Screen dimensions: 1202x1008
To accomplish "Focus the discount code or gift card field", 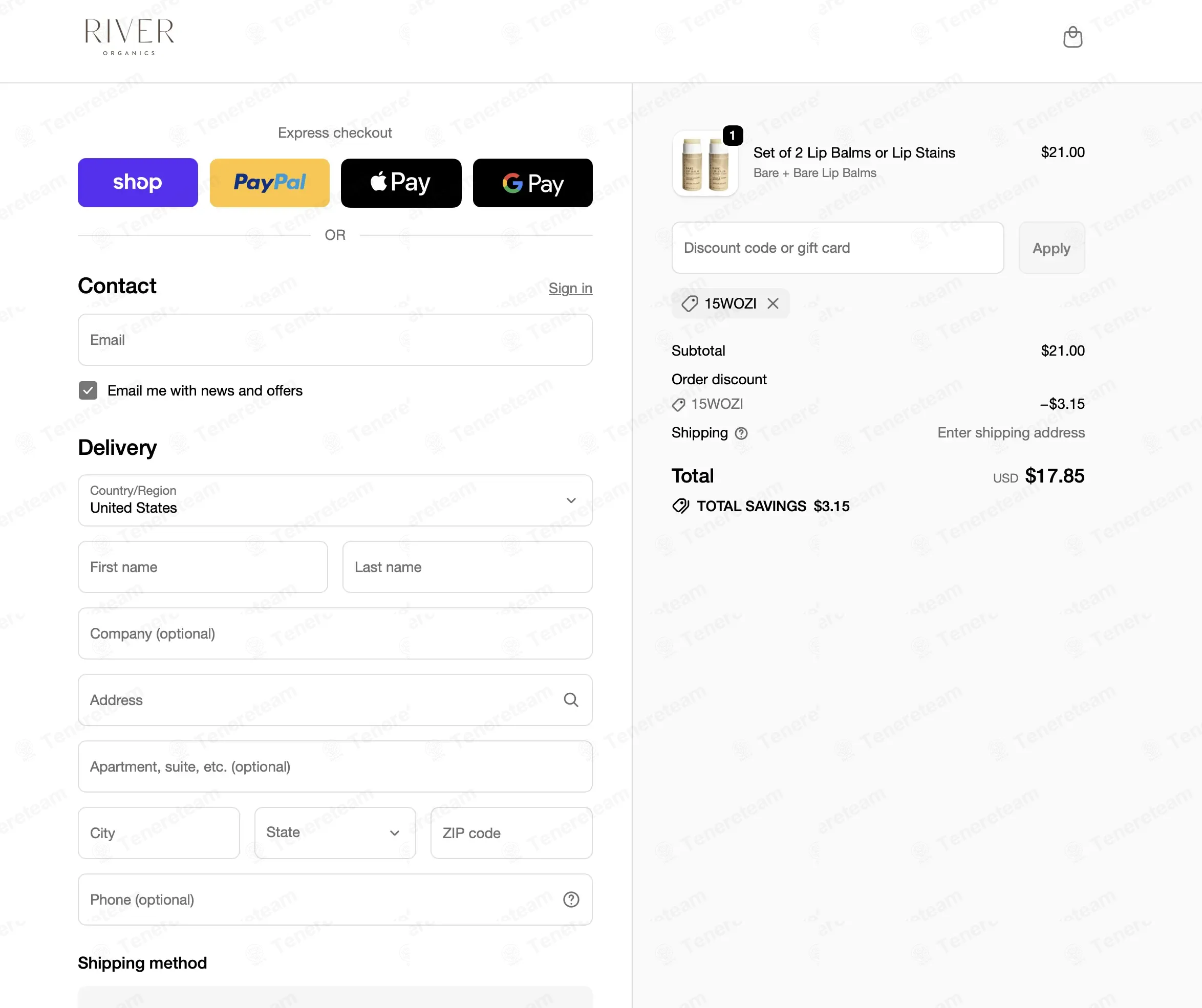I will tap(838, 248).
